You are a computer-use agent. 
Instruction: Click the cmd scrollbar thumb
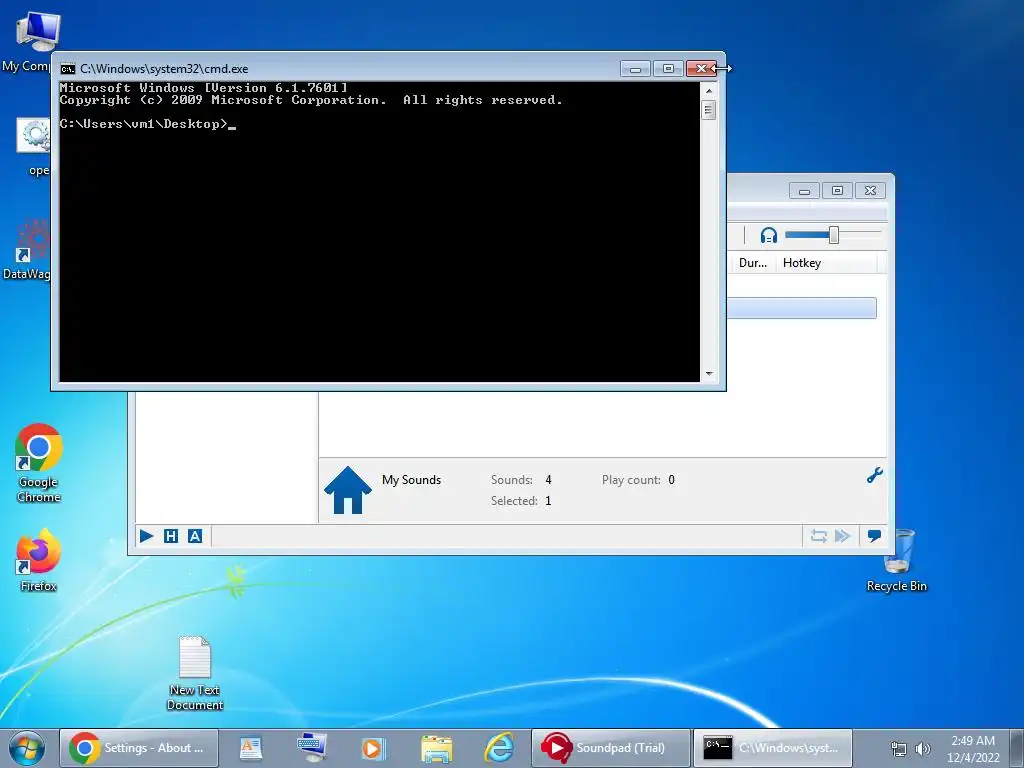(709, 109)
